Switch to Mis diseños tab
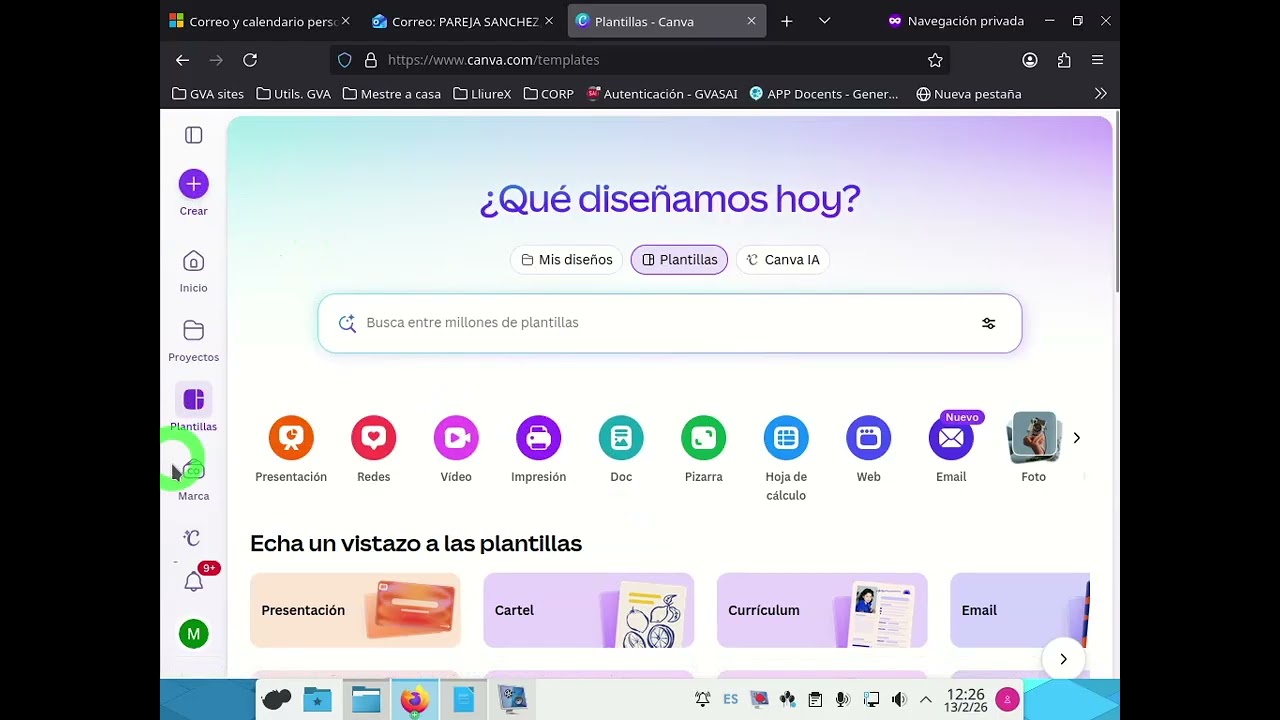The image size is (1280, 720). (566, 260)
